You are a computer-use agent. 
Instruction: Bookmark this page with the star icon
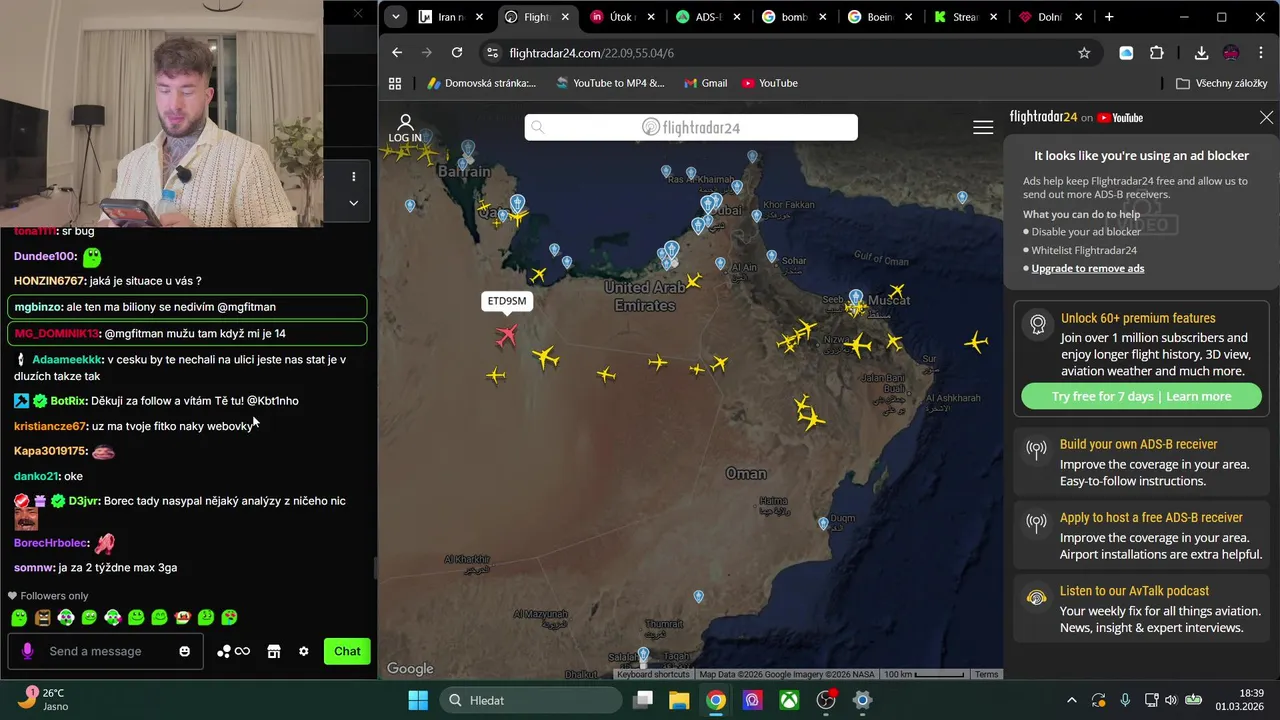pos(1084,53)
